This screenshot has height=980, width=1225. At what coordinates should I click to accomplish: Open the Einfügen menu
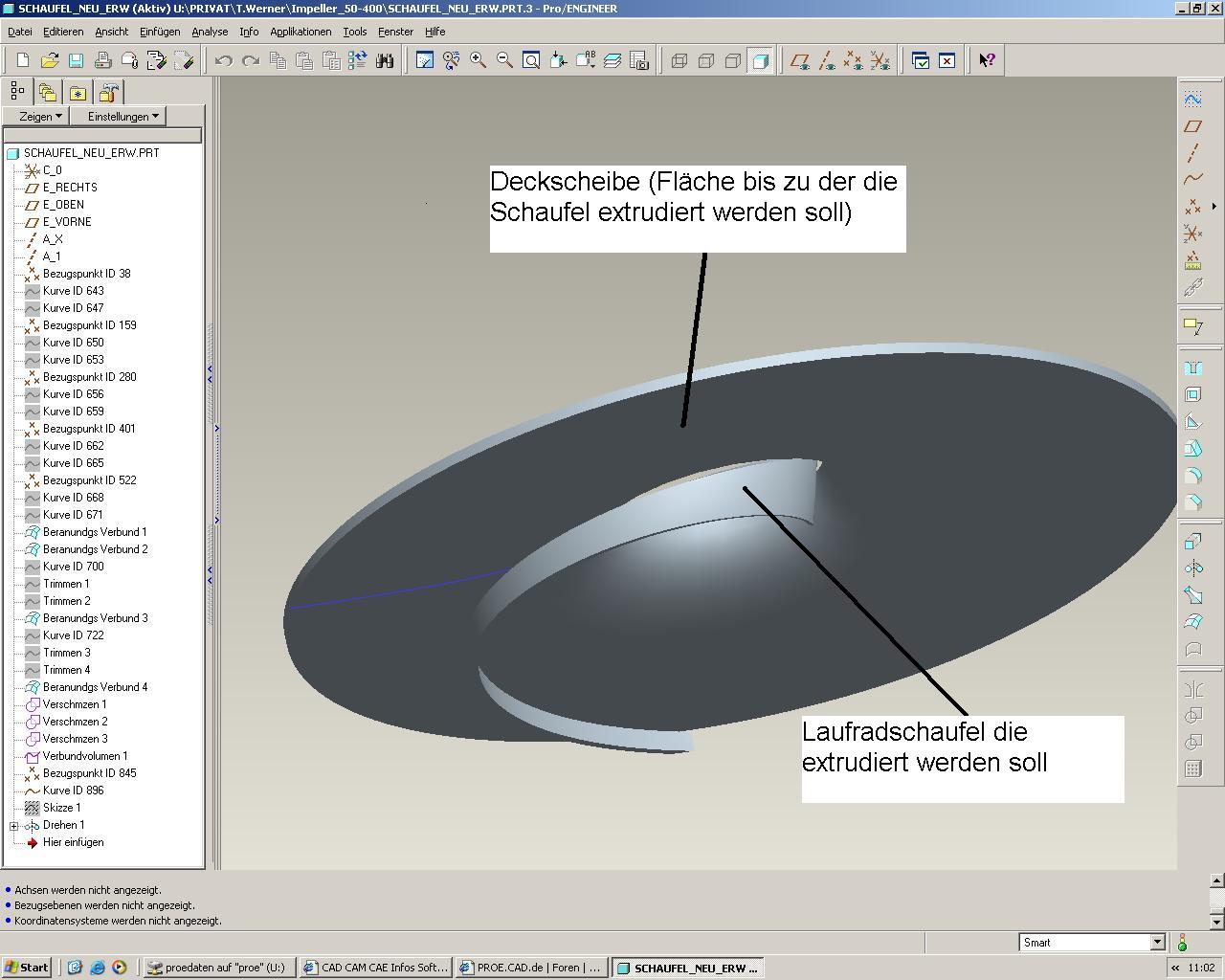click(x=160, y=32)
